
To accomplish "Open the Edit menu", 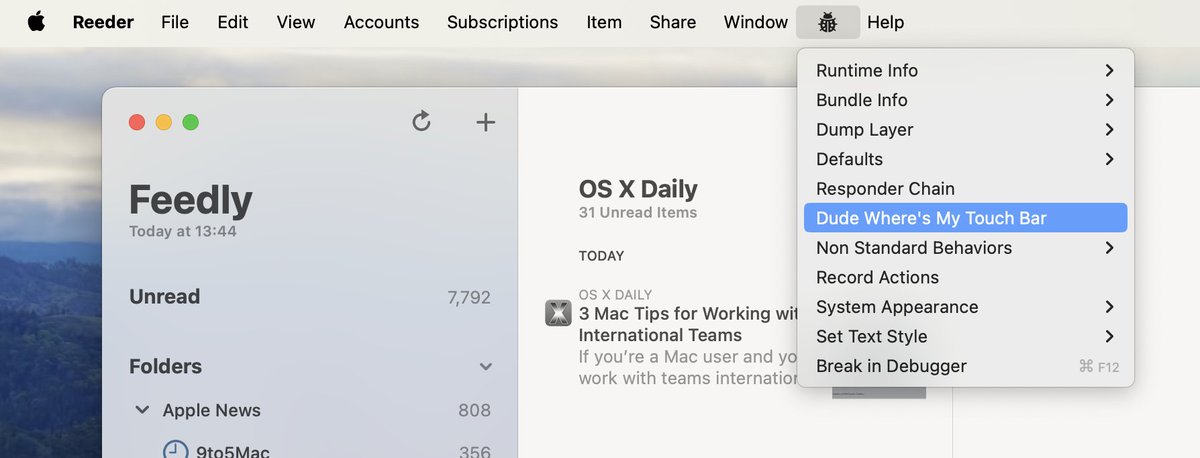I will 233,22.
